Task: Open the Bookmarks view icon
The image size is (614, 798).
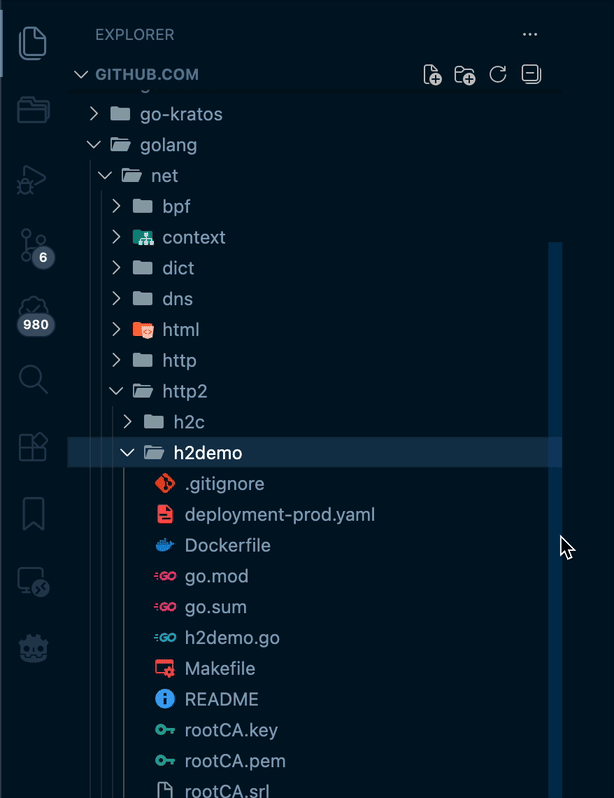Action: 32,514
